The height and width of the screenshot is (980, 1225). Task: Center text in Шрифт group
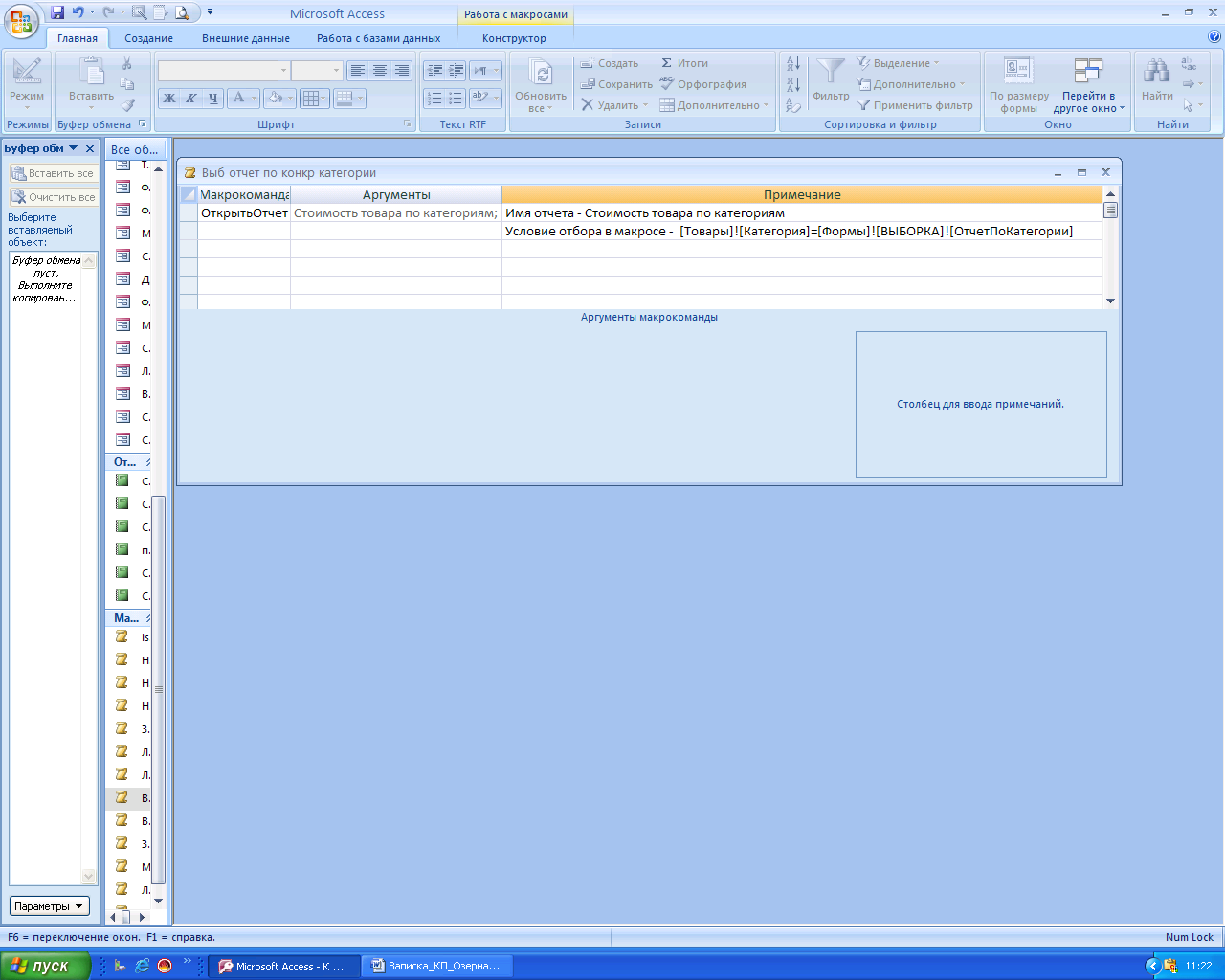point(380,70)
